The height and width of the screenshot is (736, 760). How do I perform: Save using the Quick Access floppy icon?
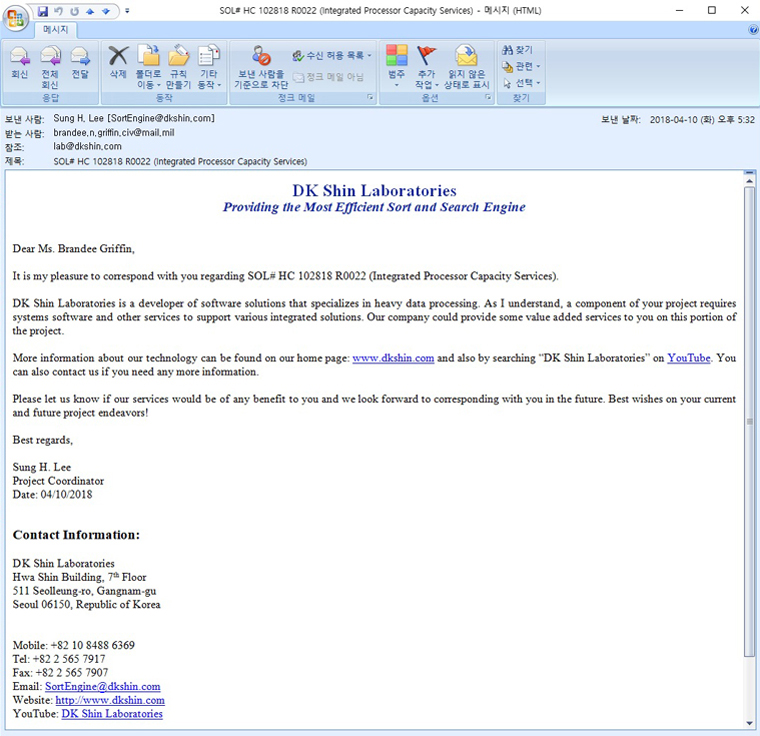(43, 11)
